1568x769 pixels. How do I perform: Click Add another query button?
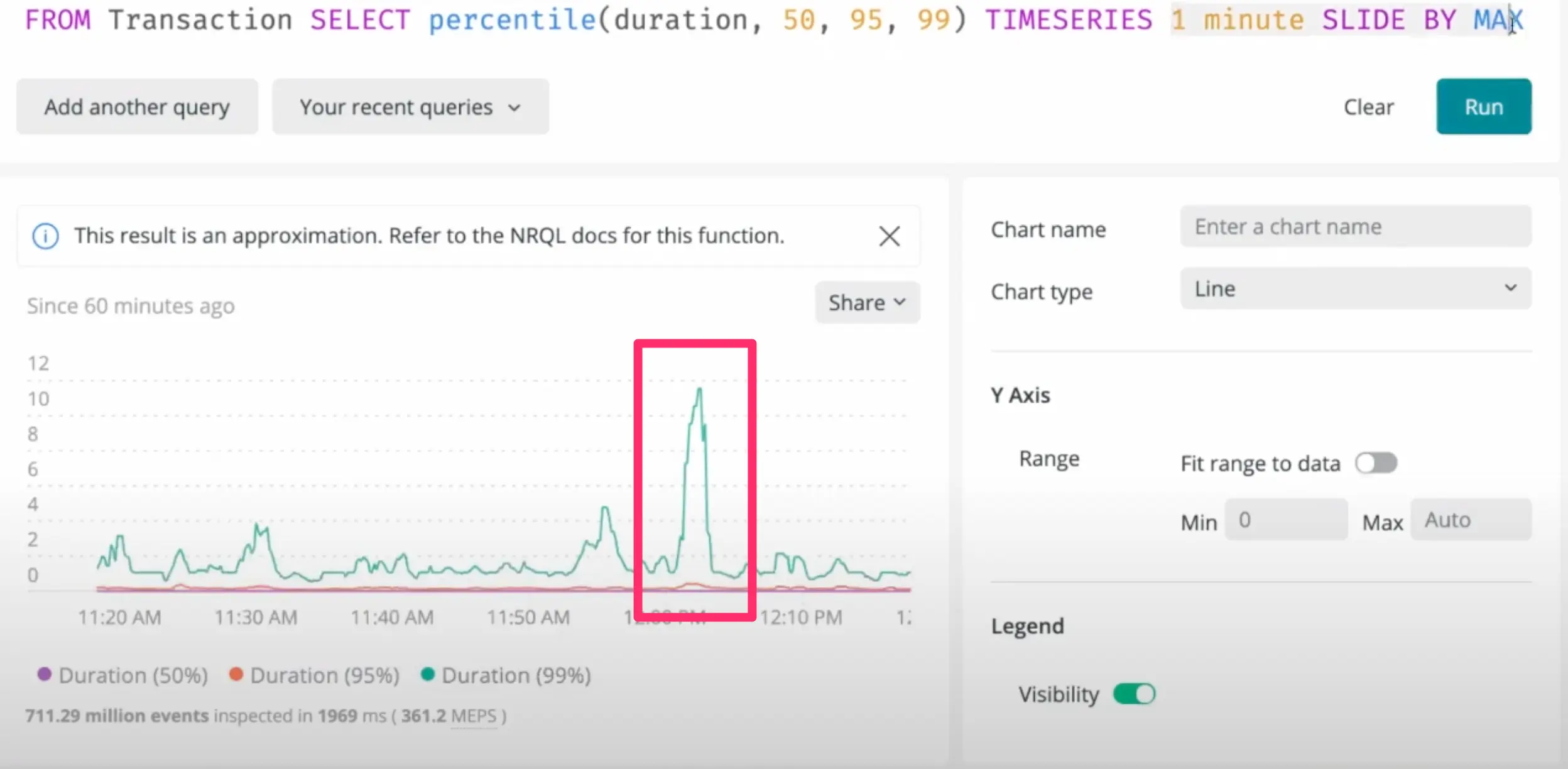tap(137, 107)
